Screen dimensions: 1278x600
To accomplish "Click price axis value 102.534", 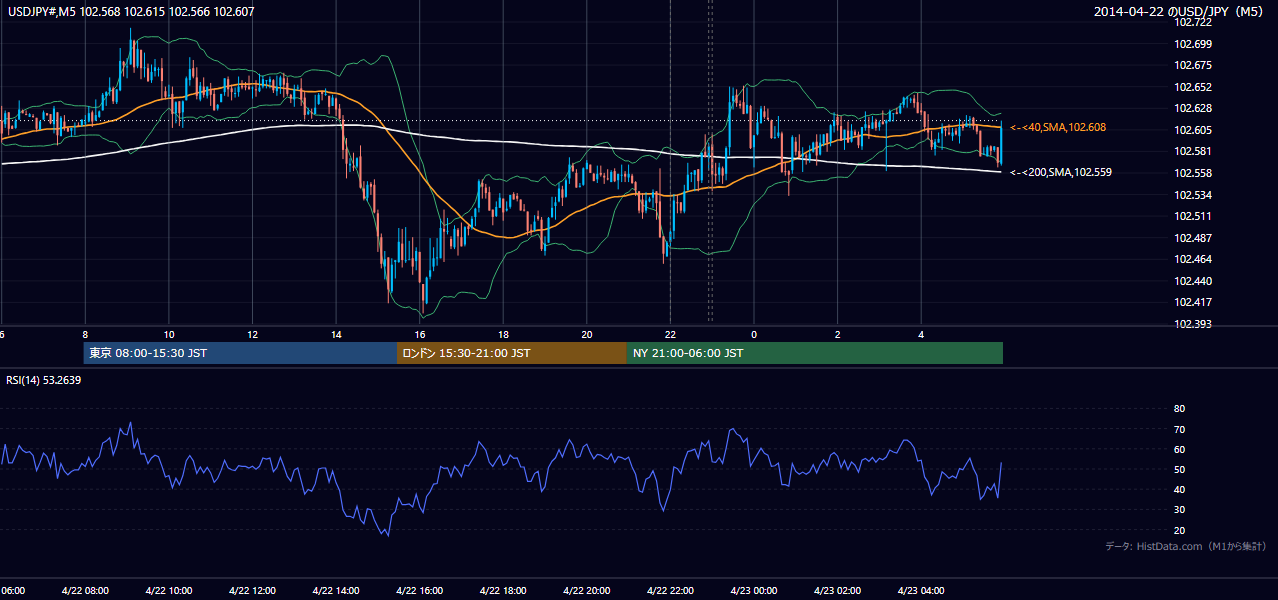I will 1192,195.
